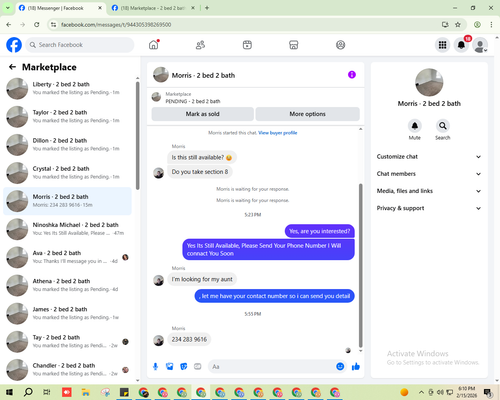Open the Friends icon in top navigation
Image resolution: width=500 pixels, height=400 pixels.
(x=200, y=45)
